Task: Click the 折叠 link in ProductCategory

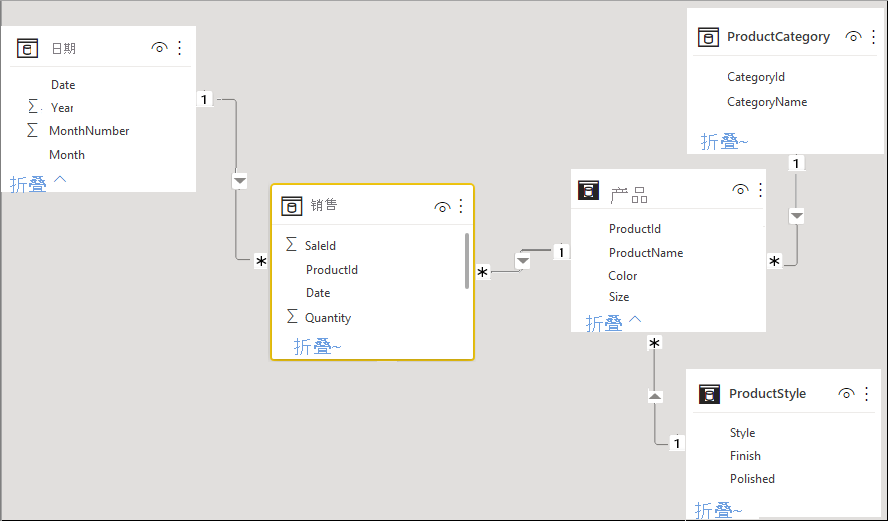Action: tap(724, 142)
